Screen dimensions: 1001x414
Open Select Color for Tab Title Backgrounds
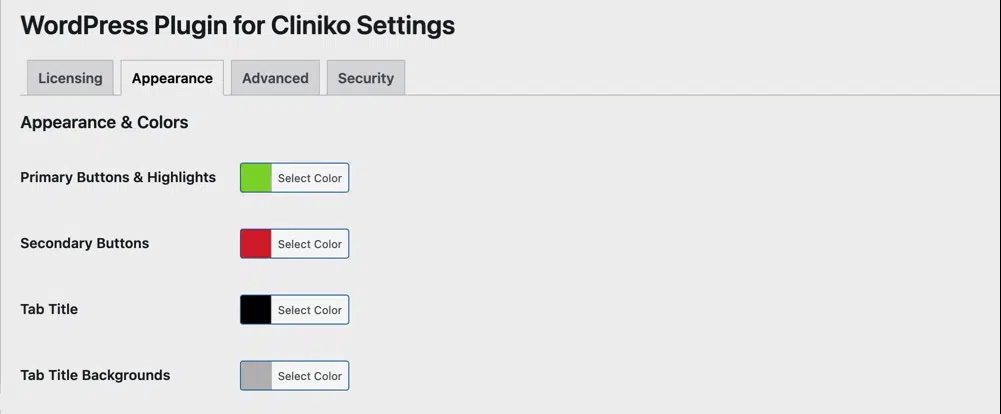310,376
